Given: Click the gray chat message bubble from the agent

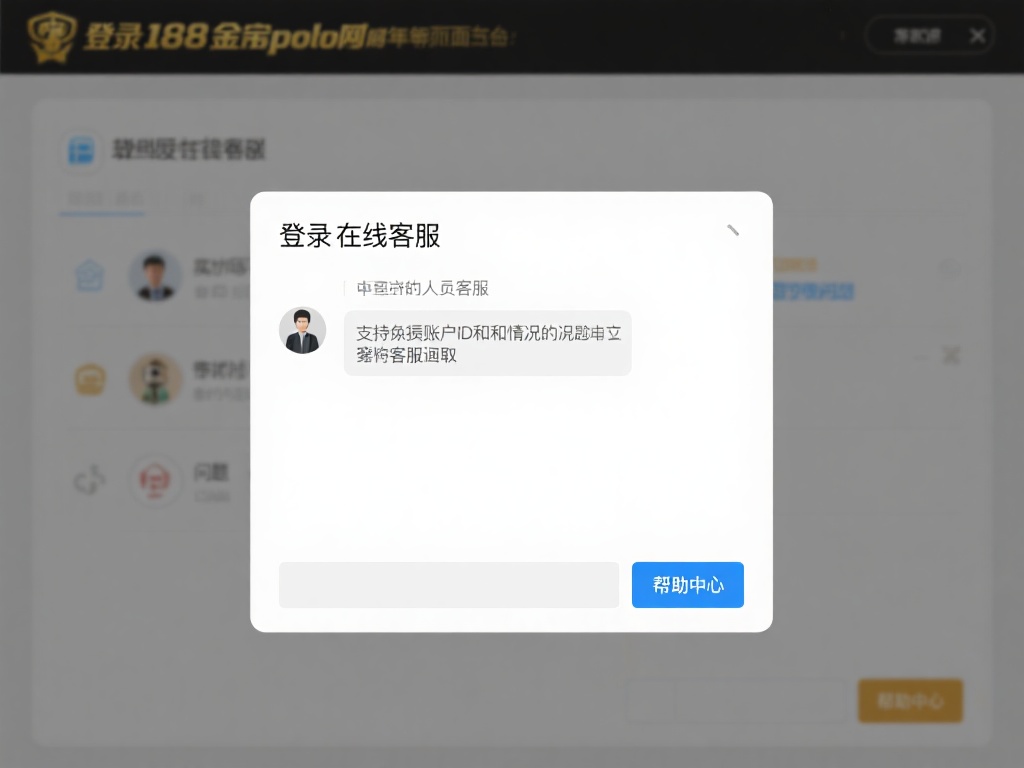Looking at the screenshot, I should [487, 343].
